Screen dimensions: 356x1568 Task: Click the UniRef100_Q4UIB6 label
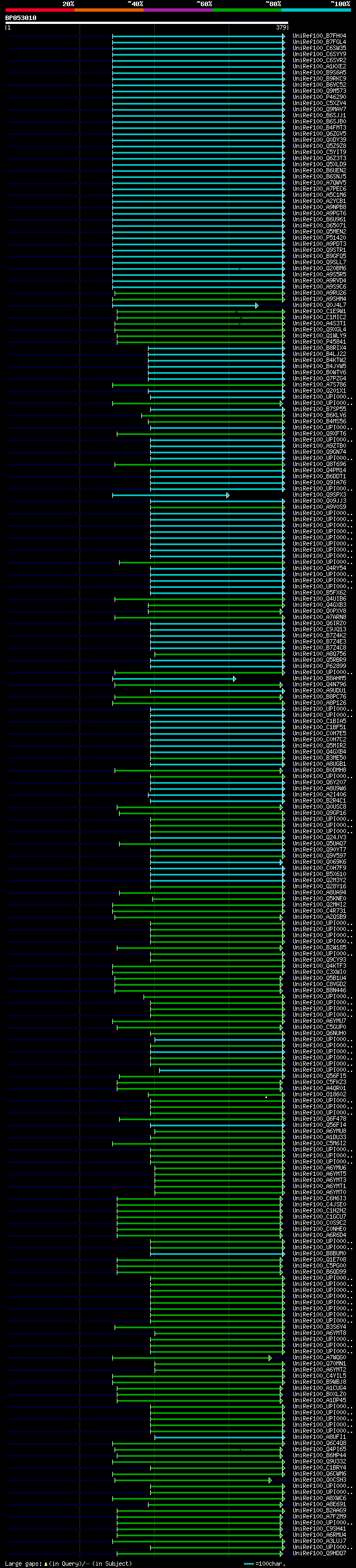(319, 599)
